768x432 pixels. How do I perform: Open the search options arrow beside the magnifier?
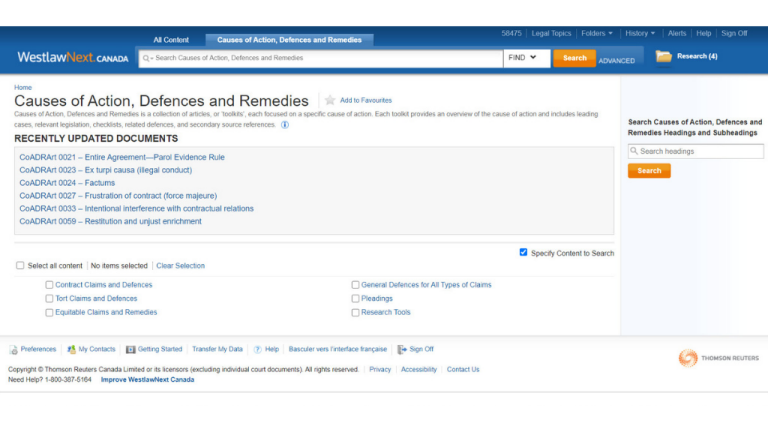point(152,59)
